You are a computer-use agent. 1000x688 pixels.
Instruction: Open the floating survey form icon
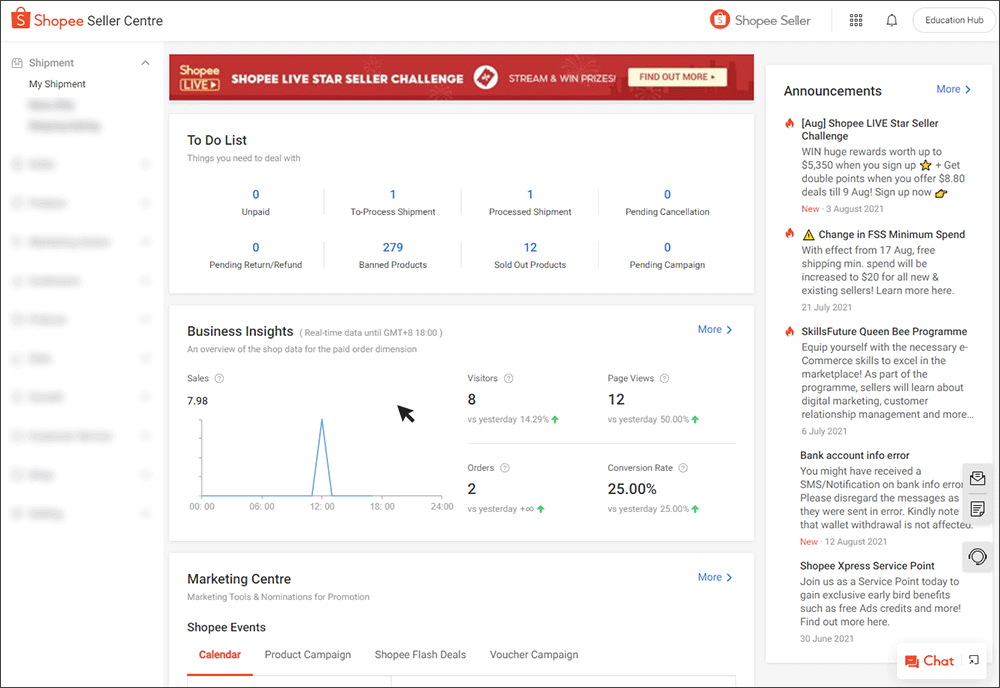point(977,509)
